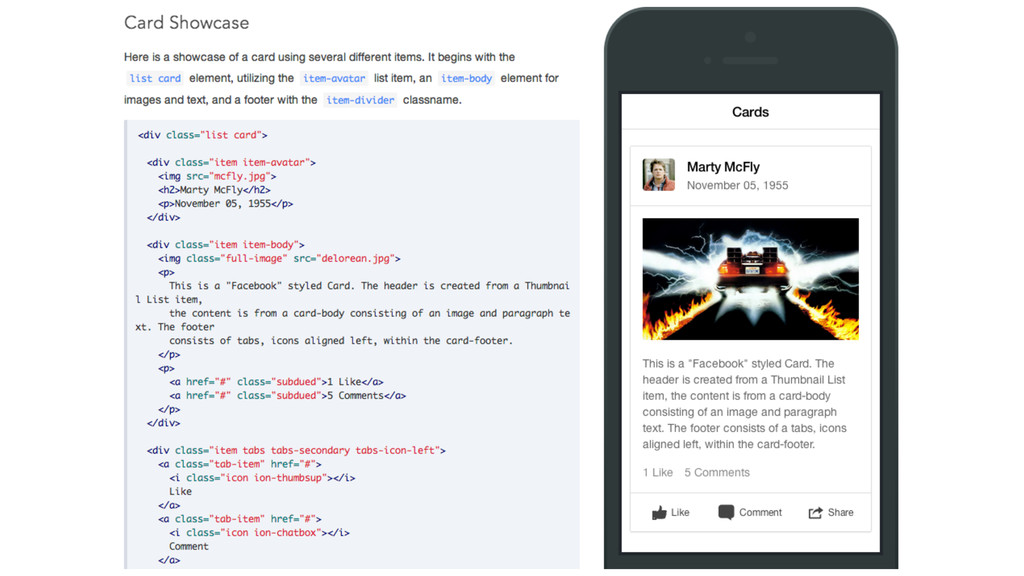Click Marty McFly avatar photo
Image resolution: width=1024 pixels, height=576 pixels.
(x=658, y=174)
